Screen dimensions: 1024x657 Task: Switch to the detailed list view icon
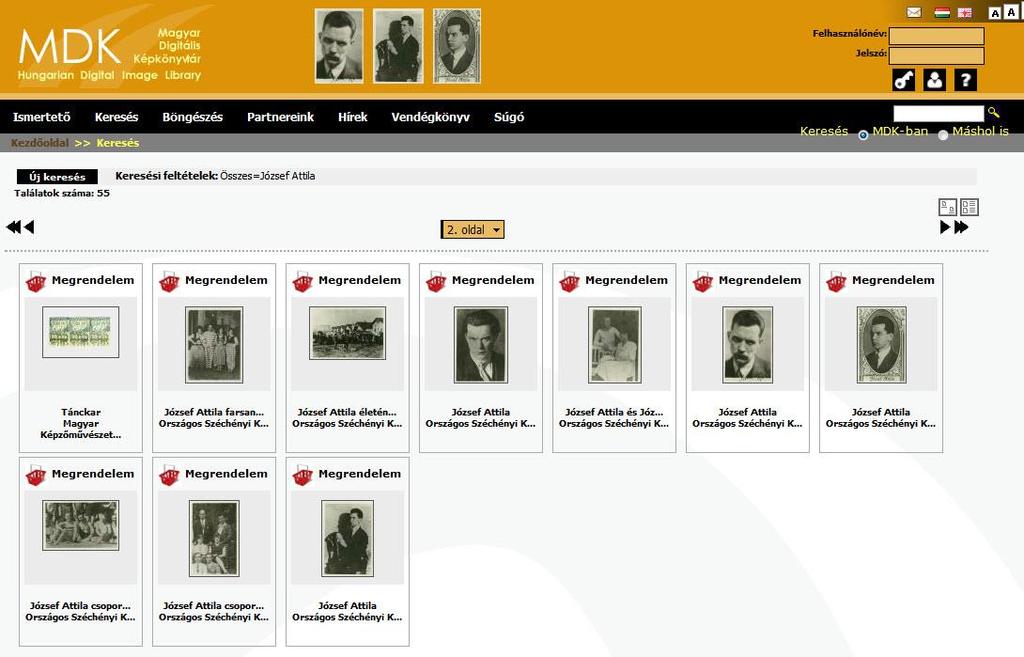tap(969, 207)
